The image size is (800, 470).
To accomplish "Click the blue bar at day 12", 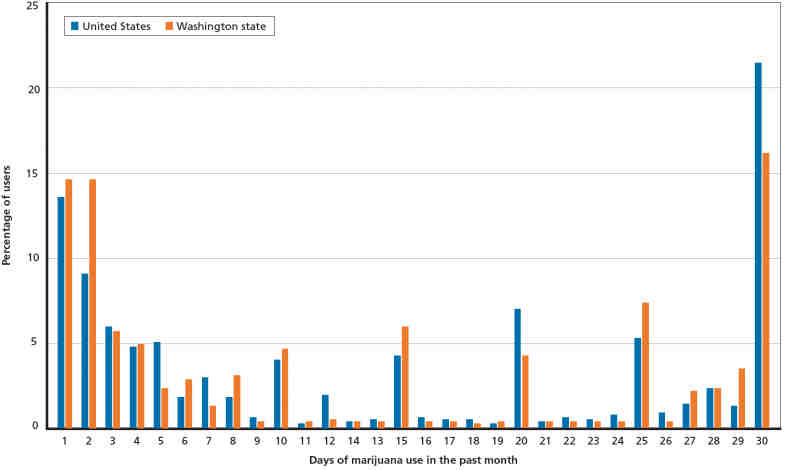I will [x=325, y=411].
